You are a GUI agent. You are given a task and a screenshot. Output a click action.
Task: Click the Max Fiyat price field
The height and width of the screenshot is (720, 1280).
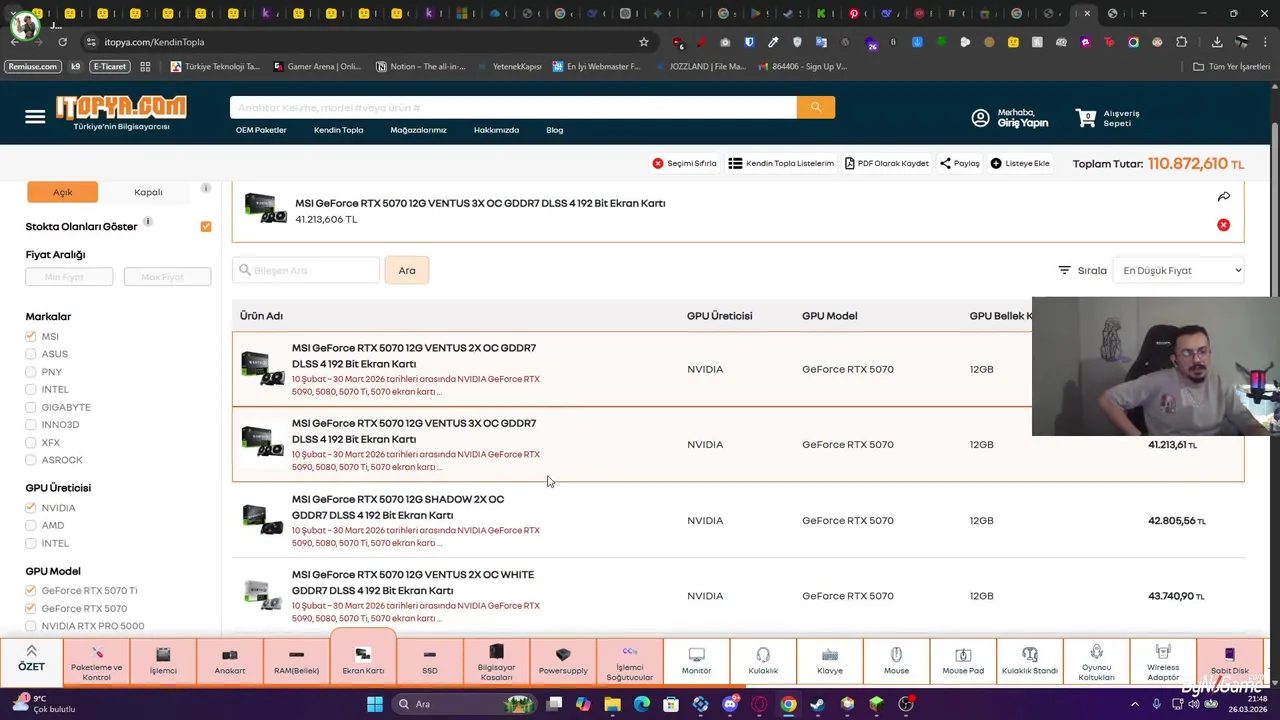(x=167, y=277)
